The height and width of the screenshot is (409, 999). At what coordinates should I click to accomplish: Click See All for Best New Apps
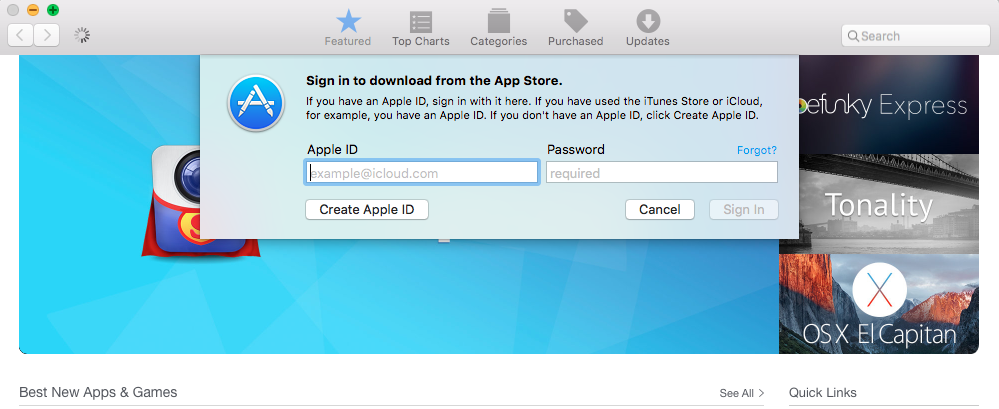742,393
